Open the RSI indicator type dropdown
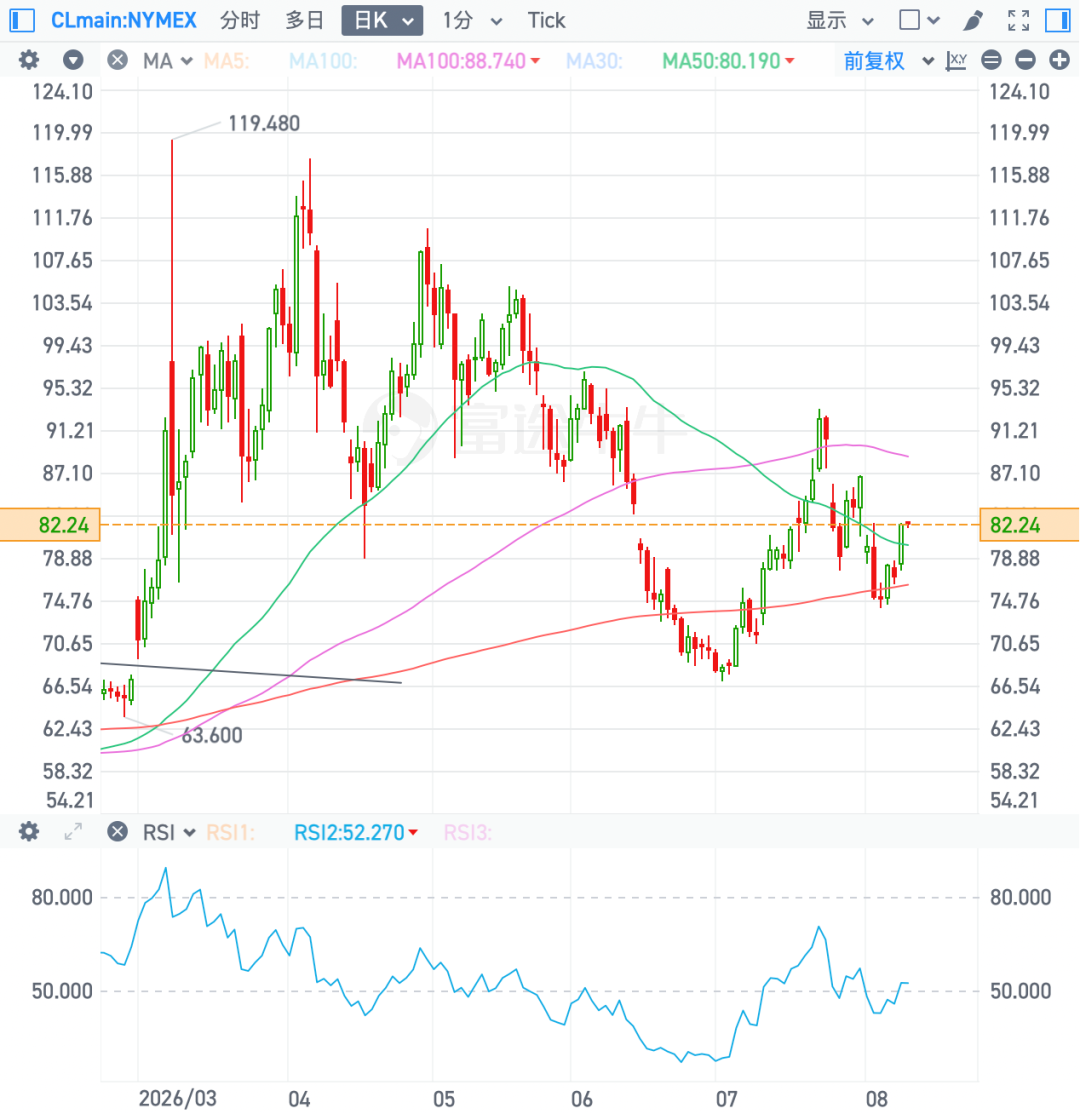Viewport: 1080px width, 1114px height. (169, 832)
